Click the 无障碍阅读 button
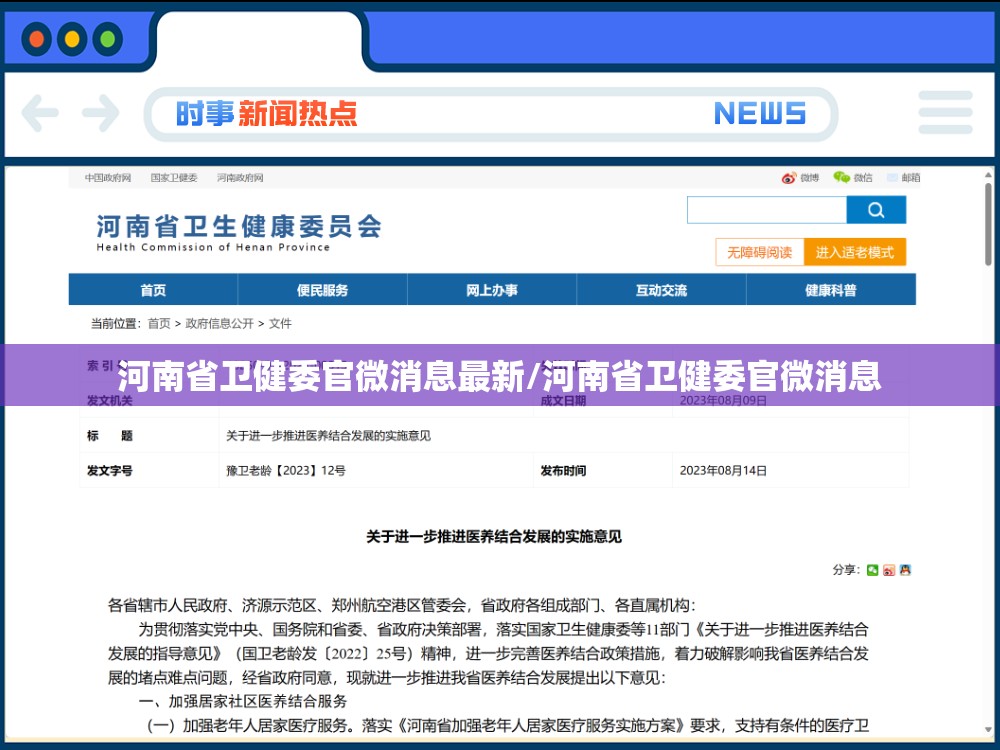Image resolution: width=1000 pixels, height=750 pixels. click(760, 252)
